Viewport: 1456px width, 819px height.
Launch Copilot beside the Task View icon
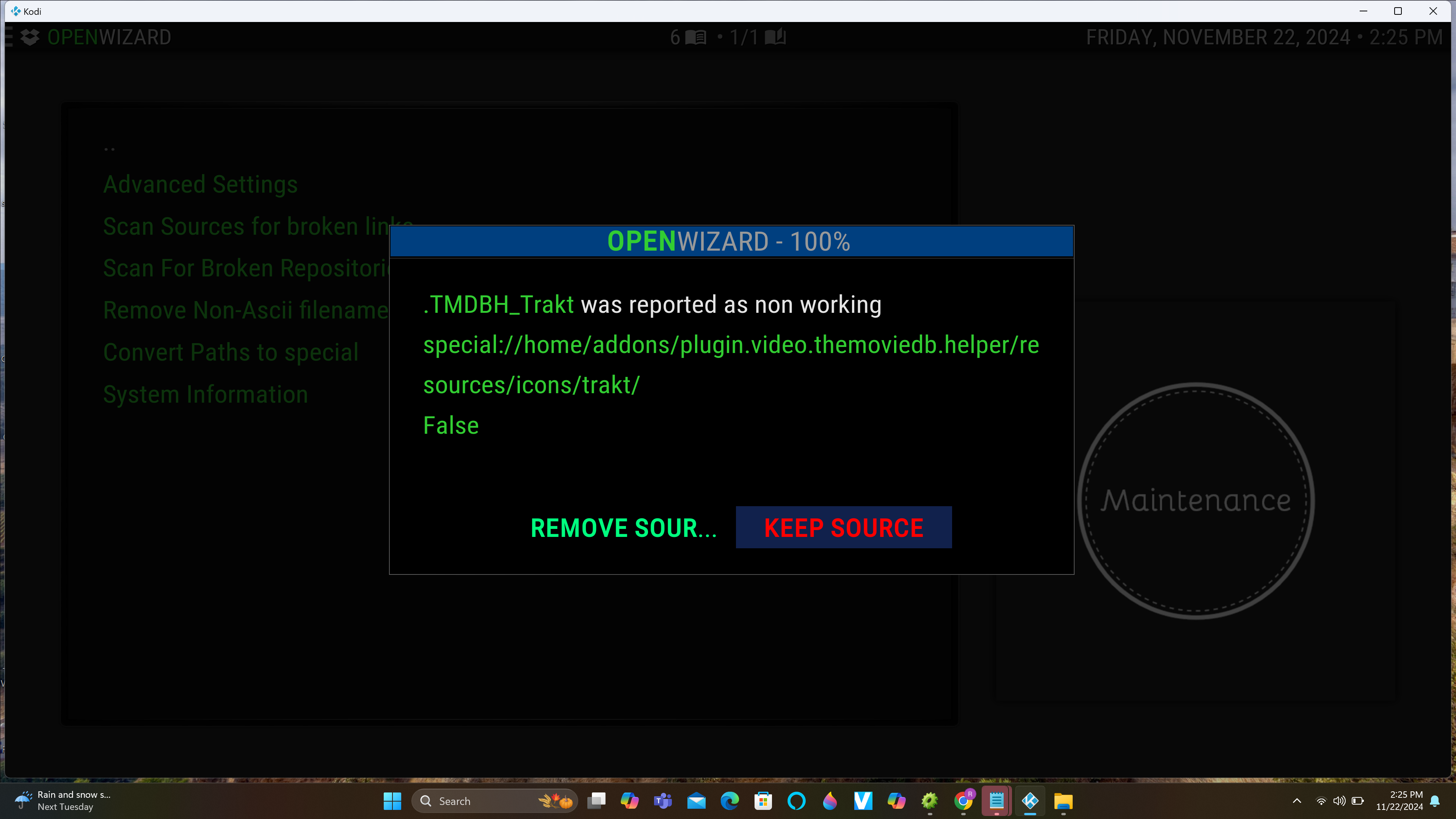point(630,801)
